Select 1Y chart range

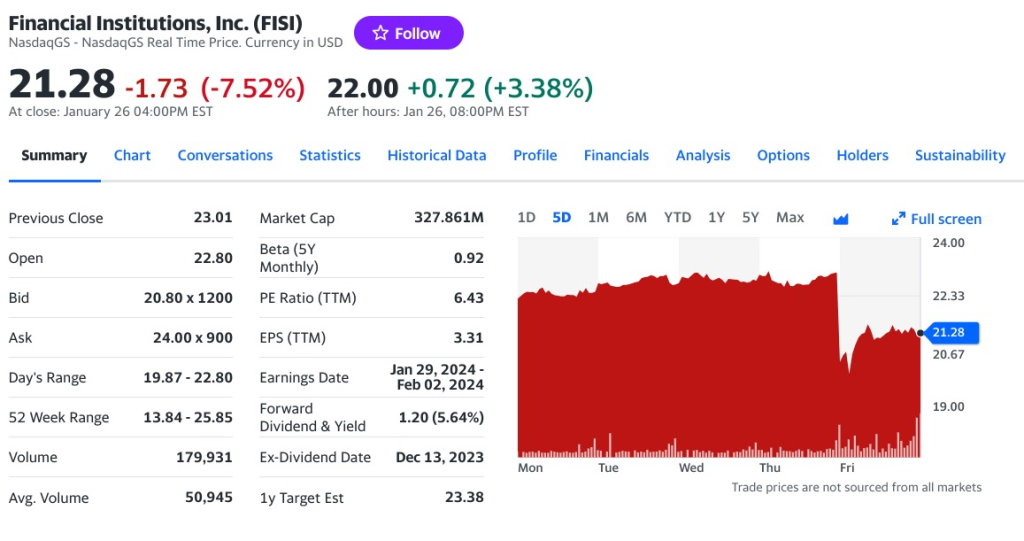716,218
